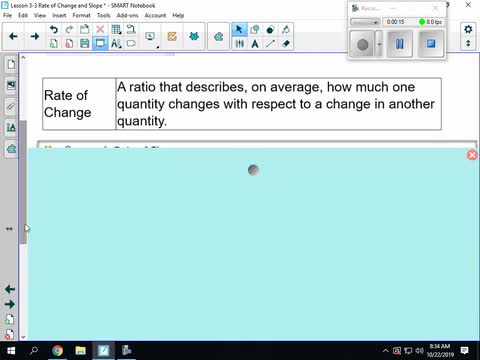Click the document camera icon
The width and height of the screenshot is (480, 360).
tap(131, 29)
